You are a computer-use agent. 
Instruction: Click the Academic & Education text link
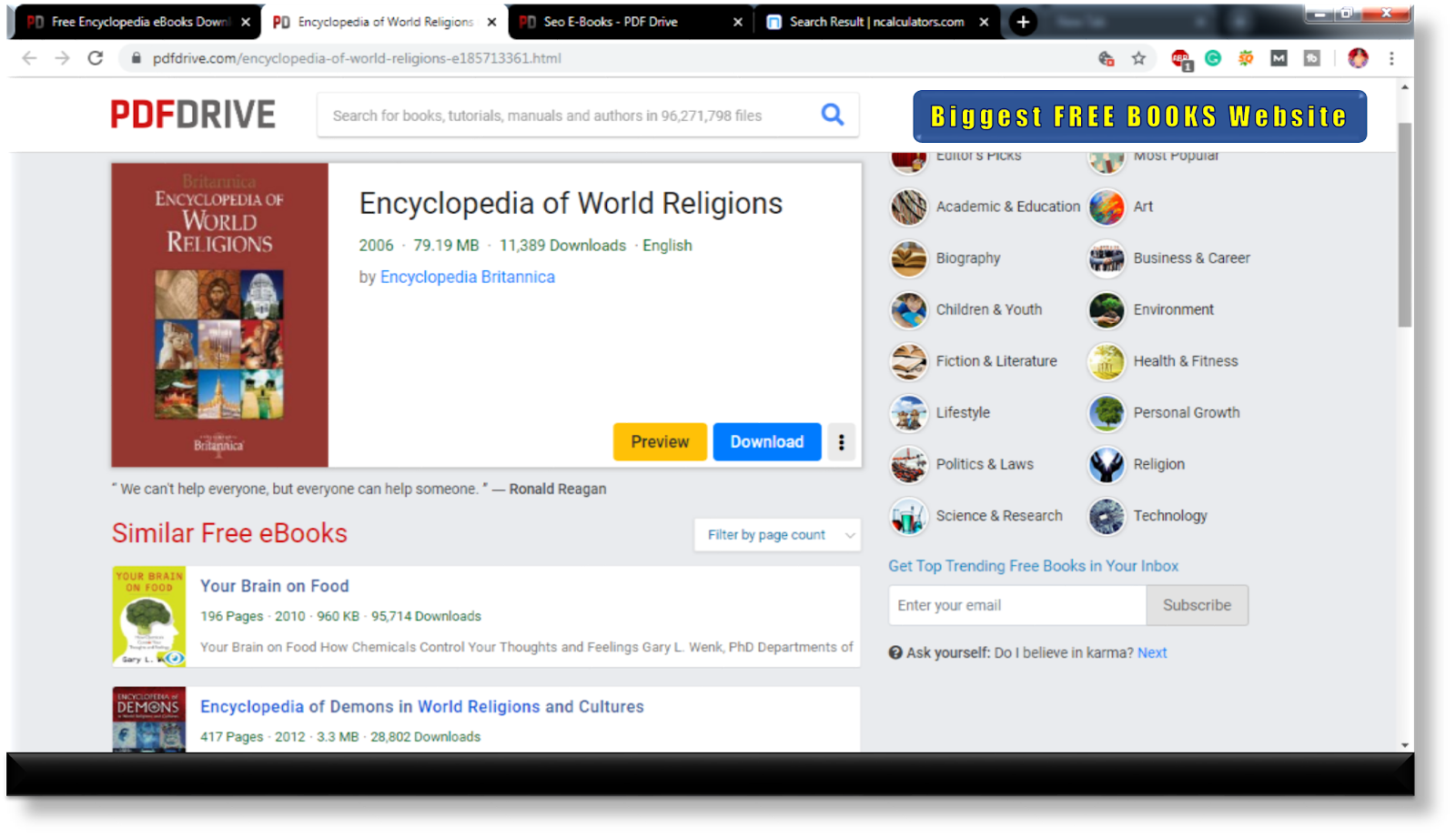pyautogui.click(x=1007, y=207)
